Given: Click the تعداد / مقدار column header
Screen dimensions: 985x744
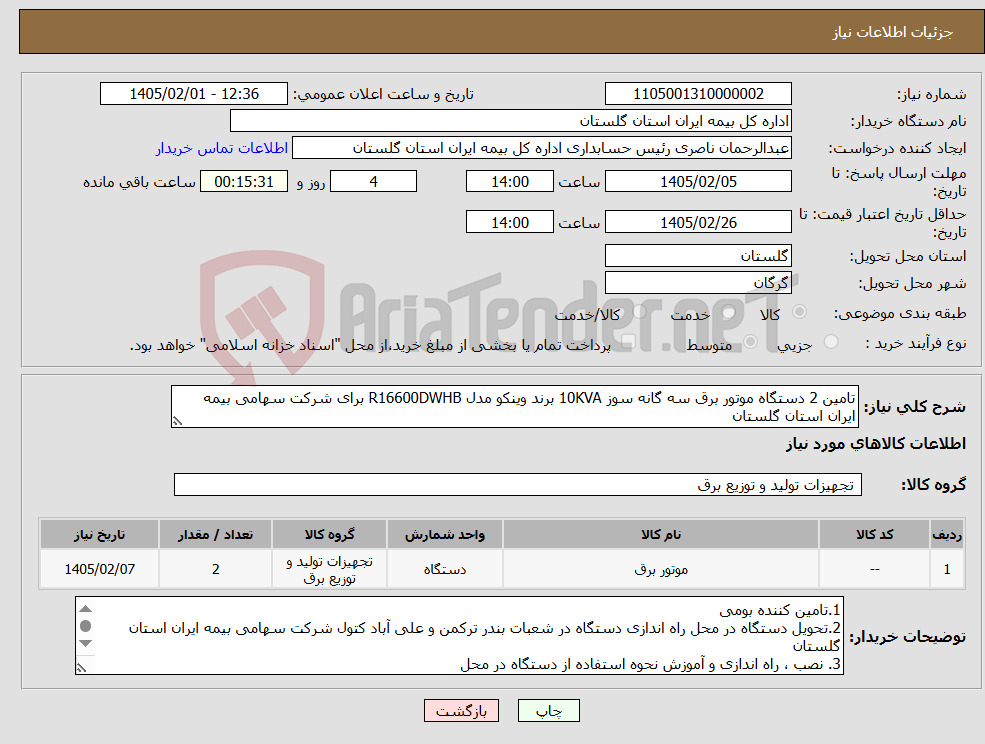Looking at the screenshot, I should coord(215,534).
